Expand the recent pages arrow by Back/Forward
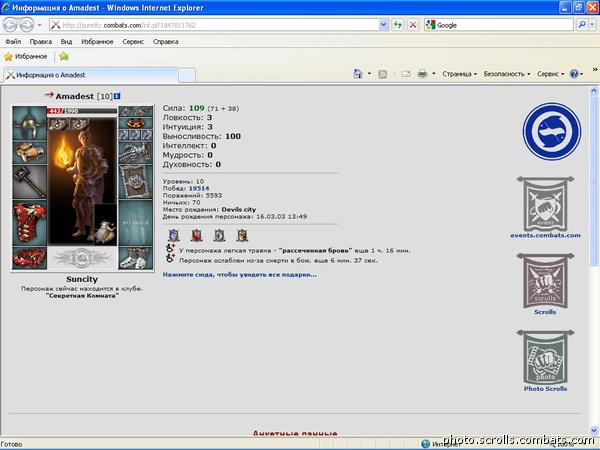Image resolution: width=600 pixels, height=450 pixels. (x=39, y=25)
